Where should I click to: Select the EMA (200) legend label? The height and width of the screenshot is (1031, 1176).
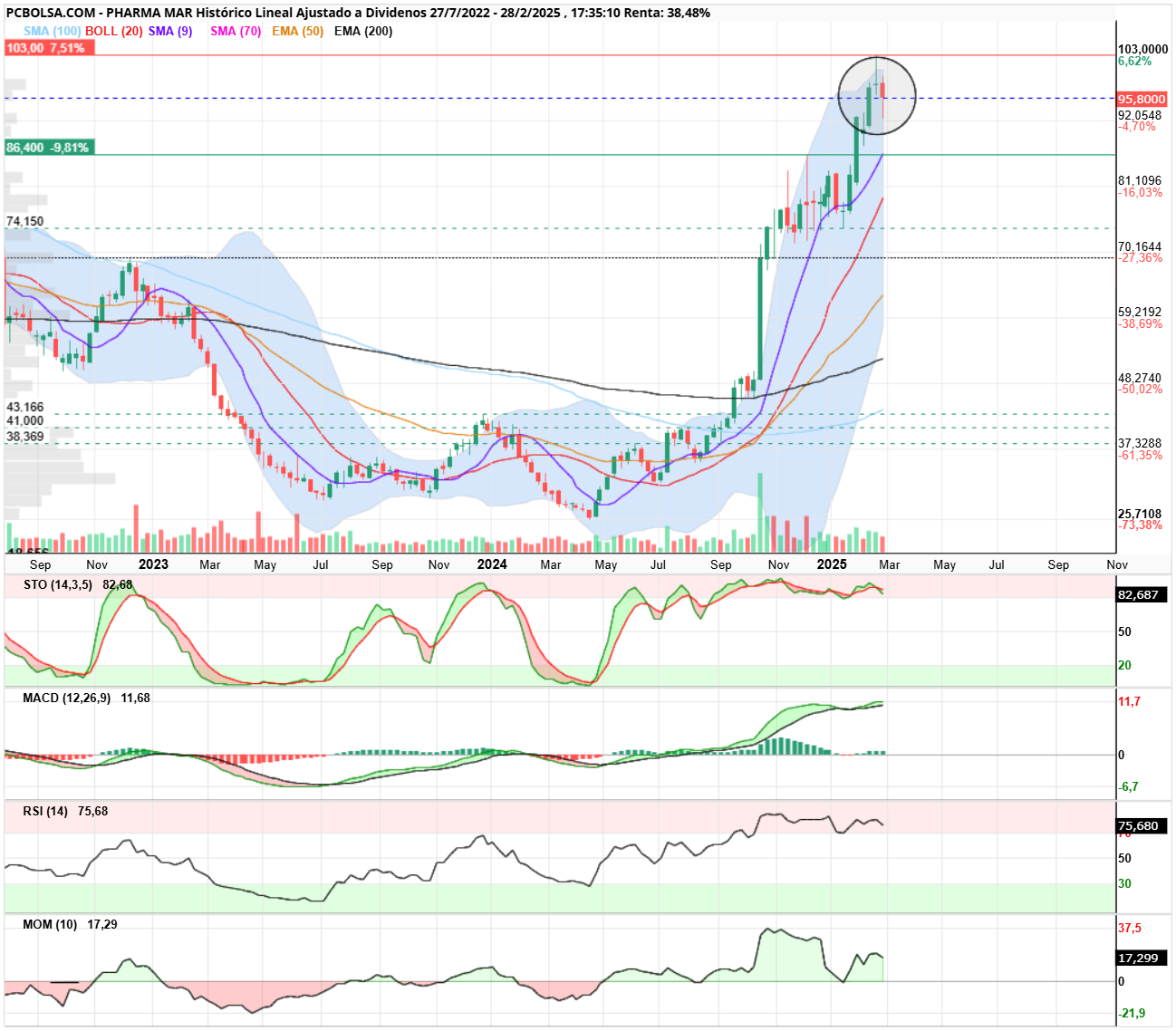pos(363,31)
